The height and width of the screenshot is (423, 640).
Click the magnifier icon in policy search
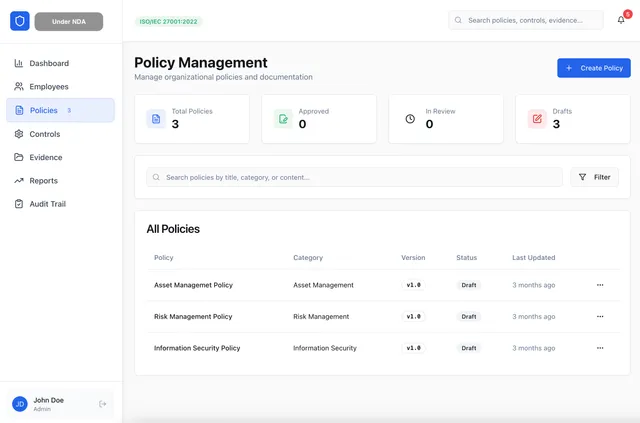pos(156,177)
